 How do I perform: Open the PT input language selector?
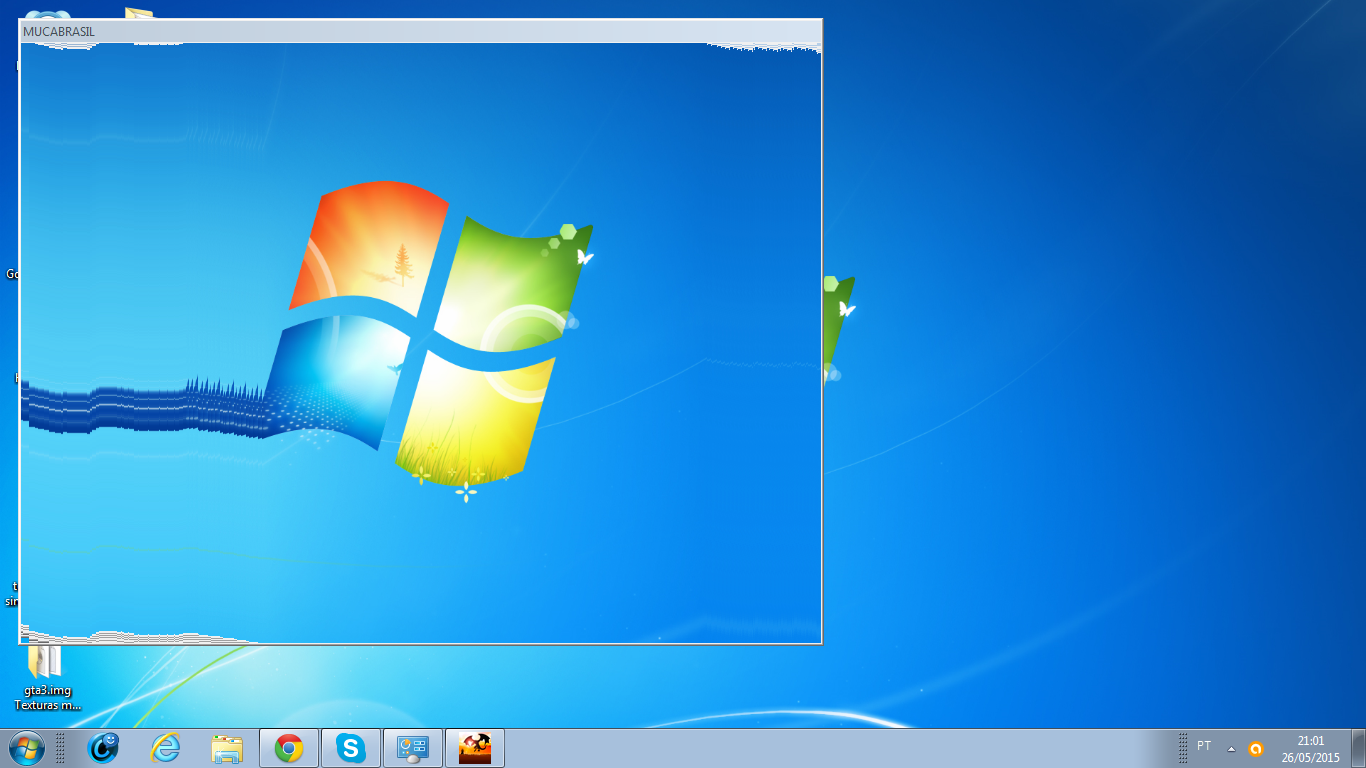[1204, 747]
